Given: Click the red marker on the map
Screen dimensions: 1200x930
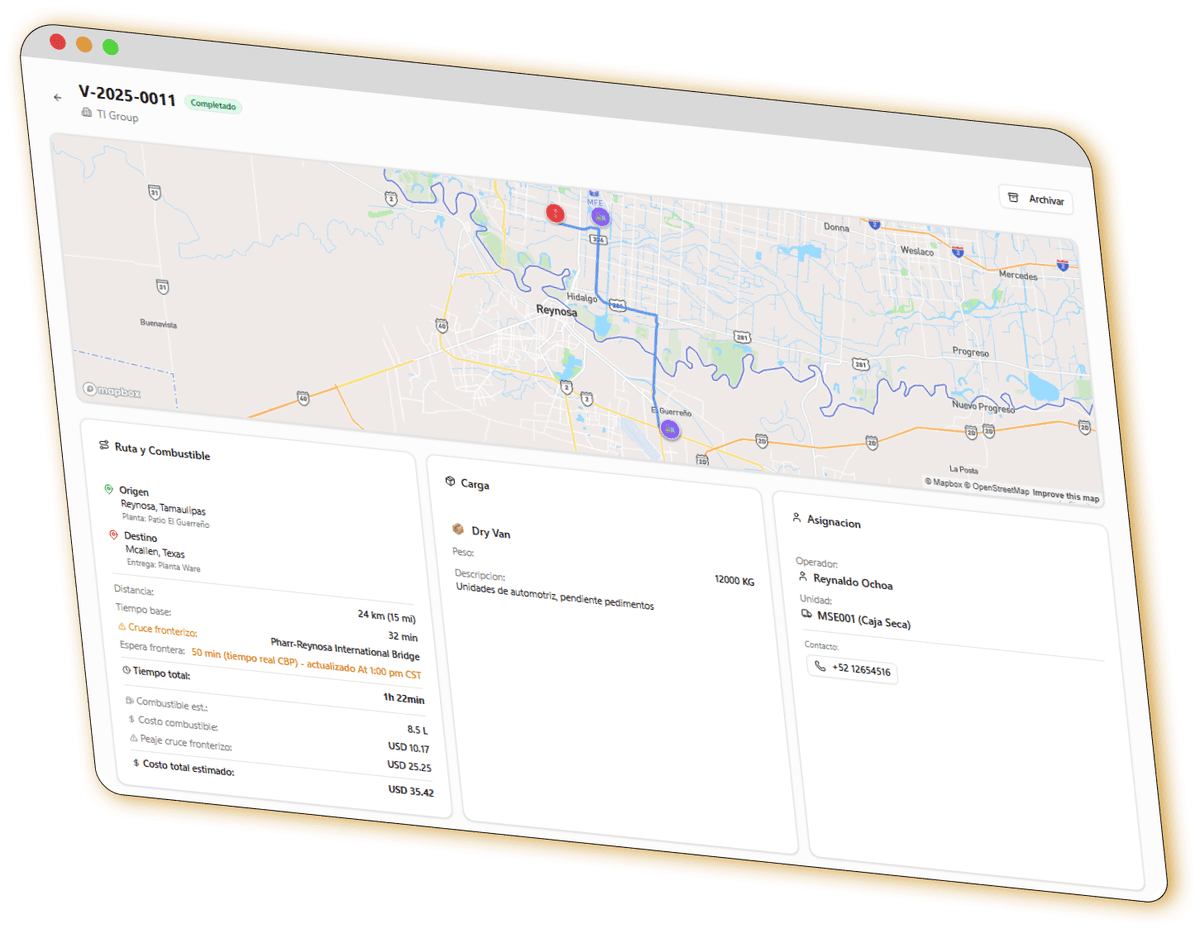Looking at the screenshot, I should [554, 212].
